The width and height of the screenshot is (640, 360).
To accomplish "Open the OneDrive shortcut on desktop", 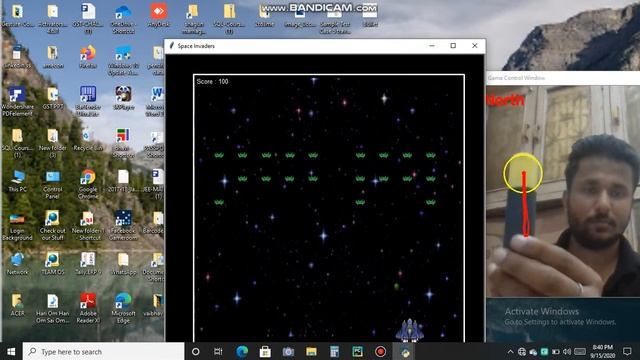I will [123, 18].
